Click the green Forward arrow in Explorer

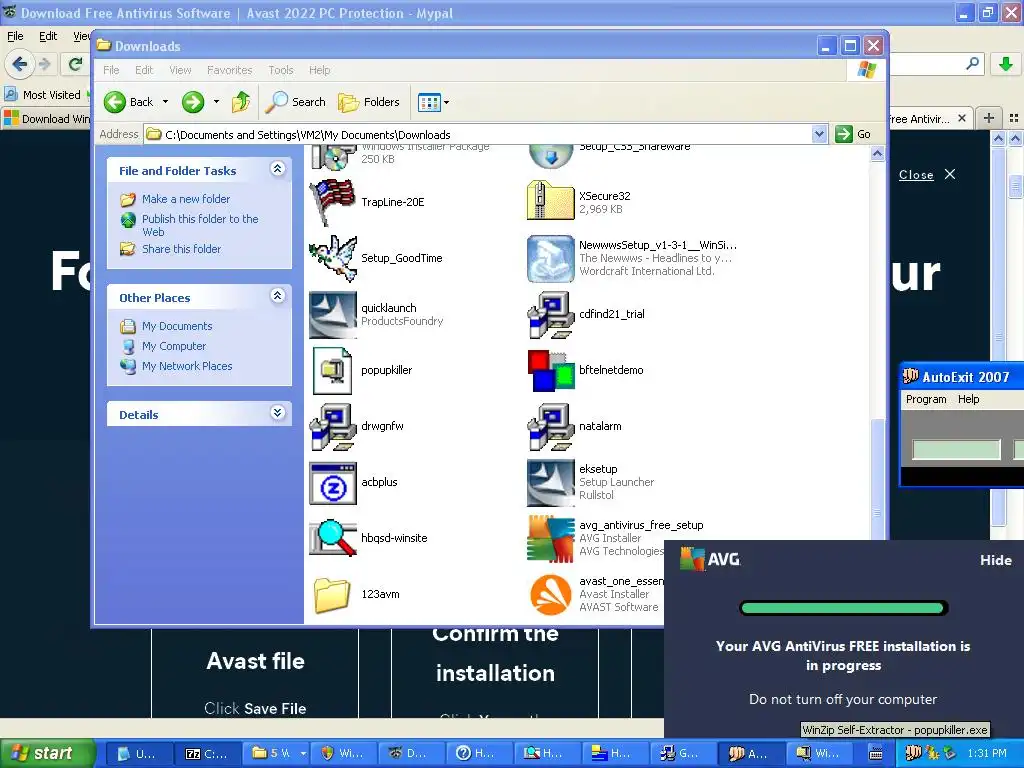[193, 102]
